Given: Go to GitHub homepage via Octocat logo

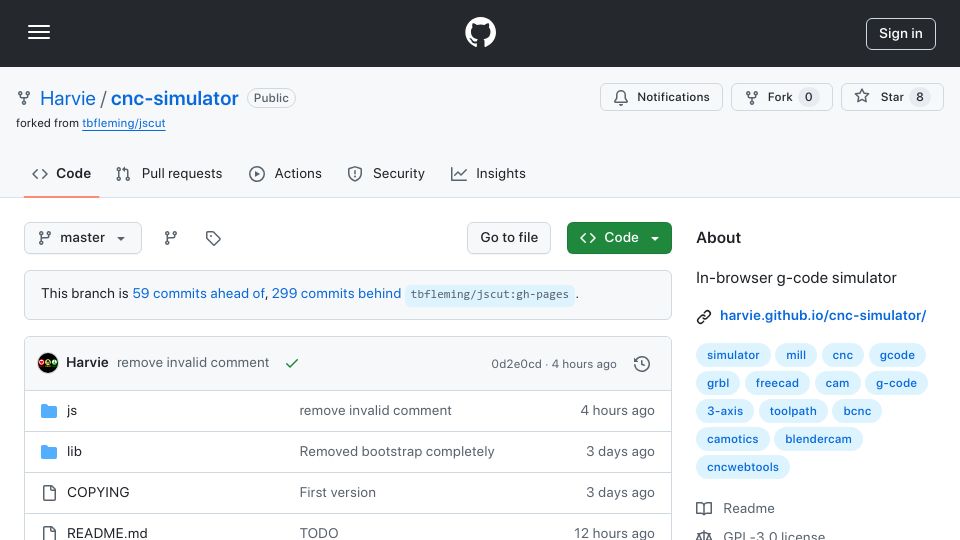Looking at the screenshot, I should tap(480, 32).
